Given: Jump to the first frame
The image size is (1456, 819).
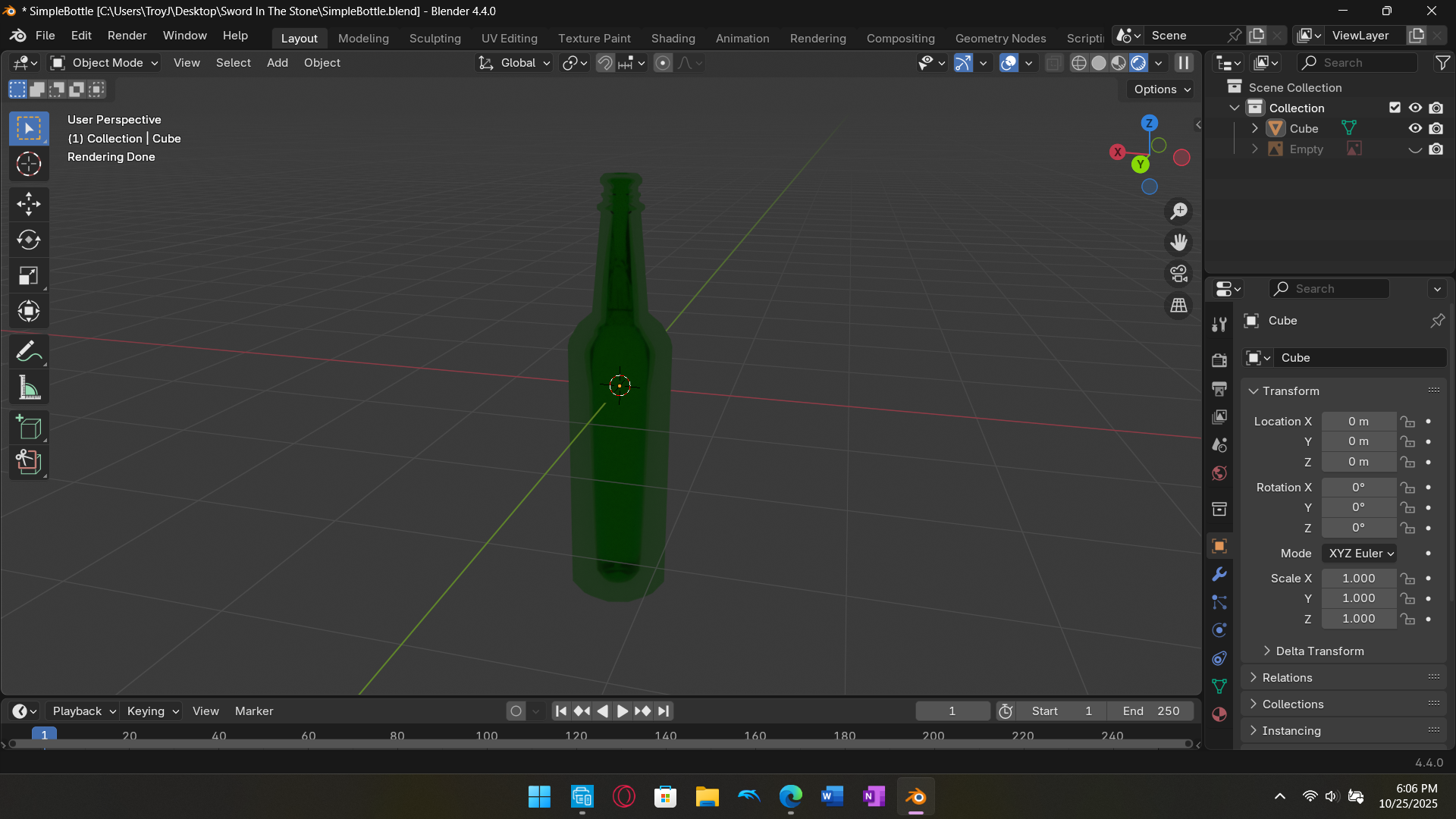Looking at the screenshot, I should pyautogui.click(x=561, y=711).
